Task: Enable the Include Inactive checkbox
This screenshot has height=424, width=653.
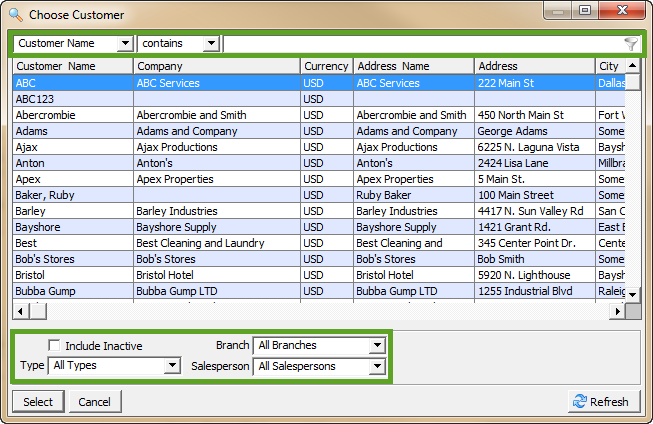Action: 55,346
